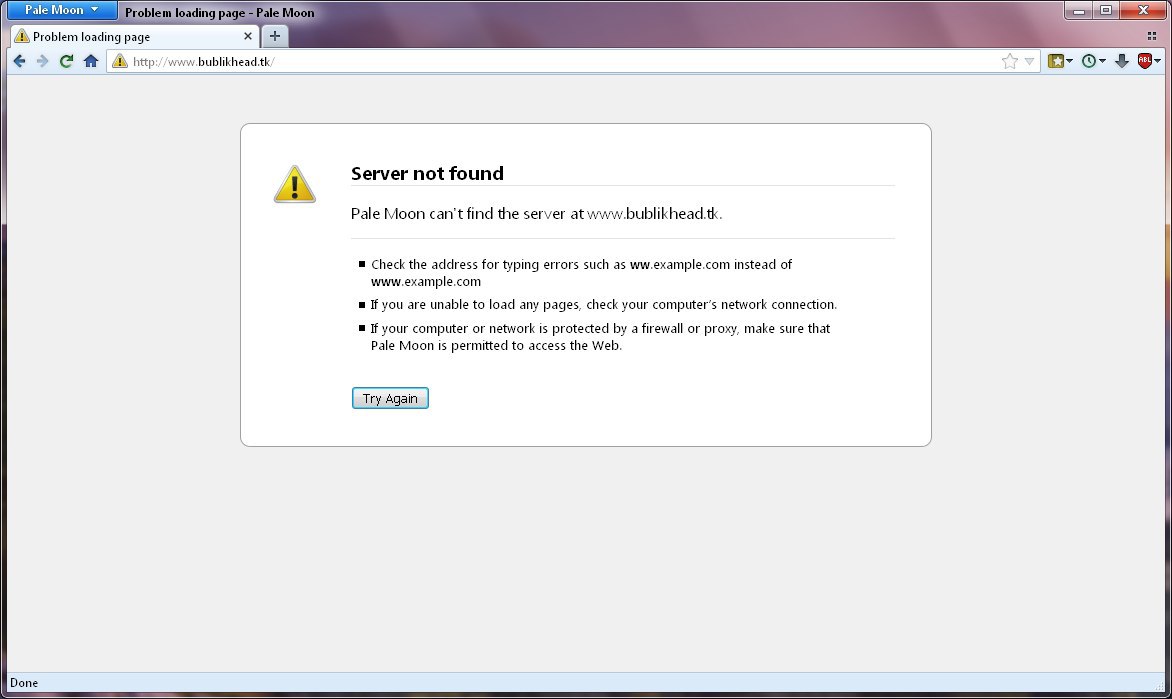Click the red ABL adblock icon
The width and height of the screenshot is (1172, 699).
pyautogui.click(x=1144, y=61)
